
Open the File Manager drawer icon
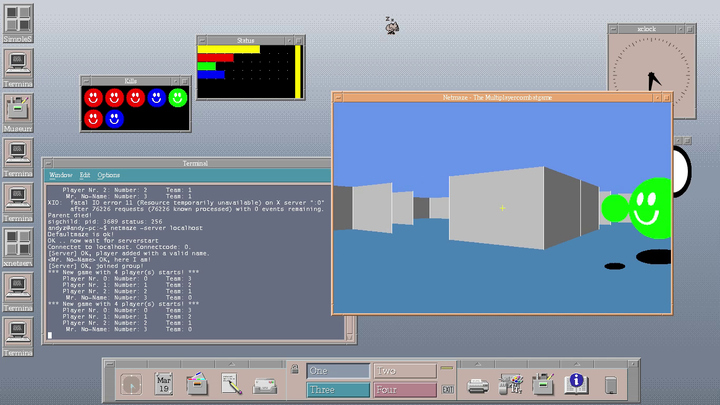click(x=198, y=382)
